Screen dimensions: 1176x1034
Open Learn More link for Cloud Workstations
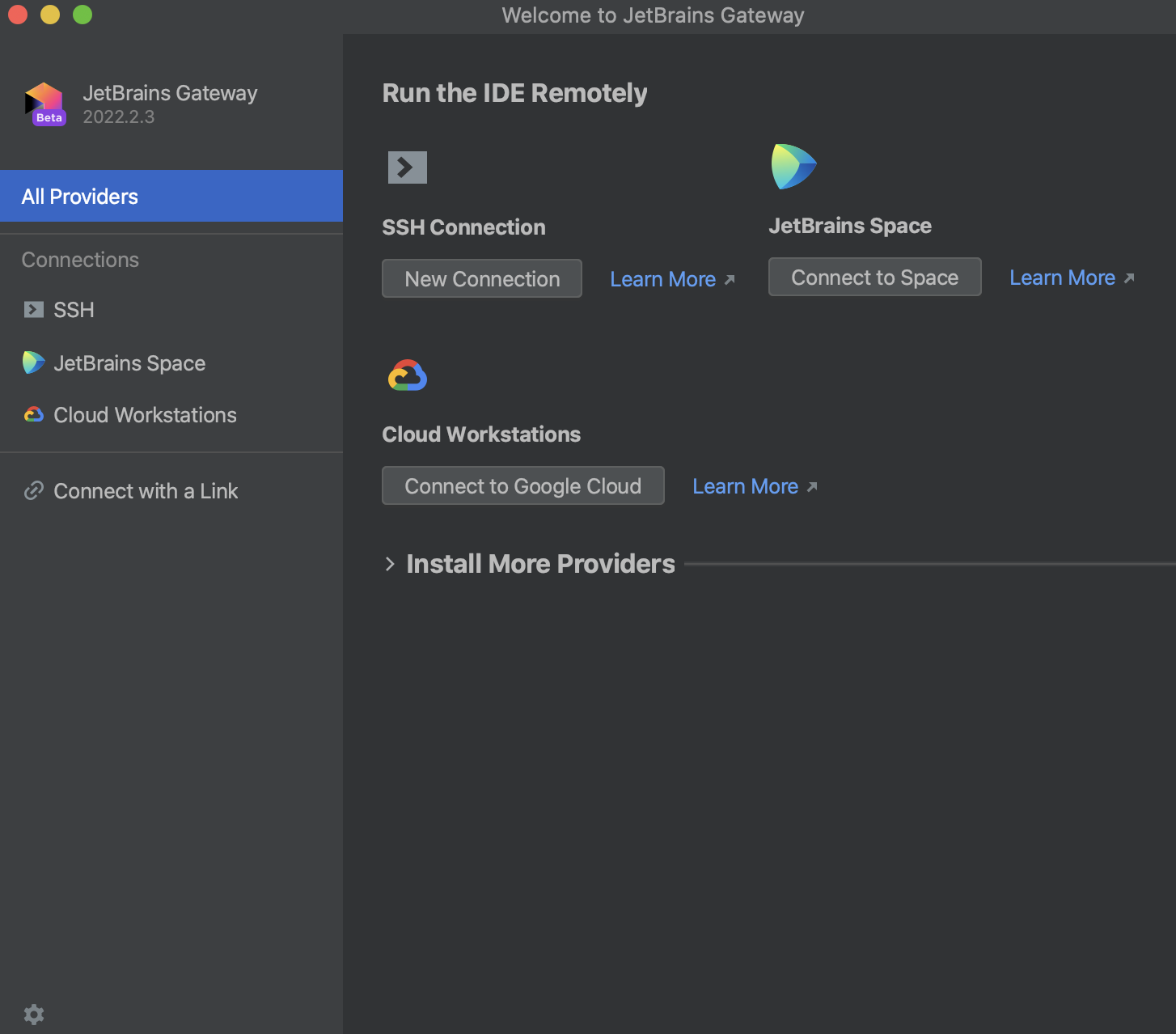pos(745,486)
